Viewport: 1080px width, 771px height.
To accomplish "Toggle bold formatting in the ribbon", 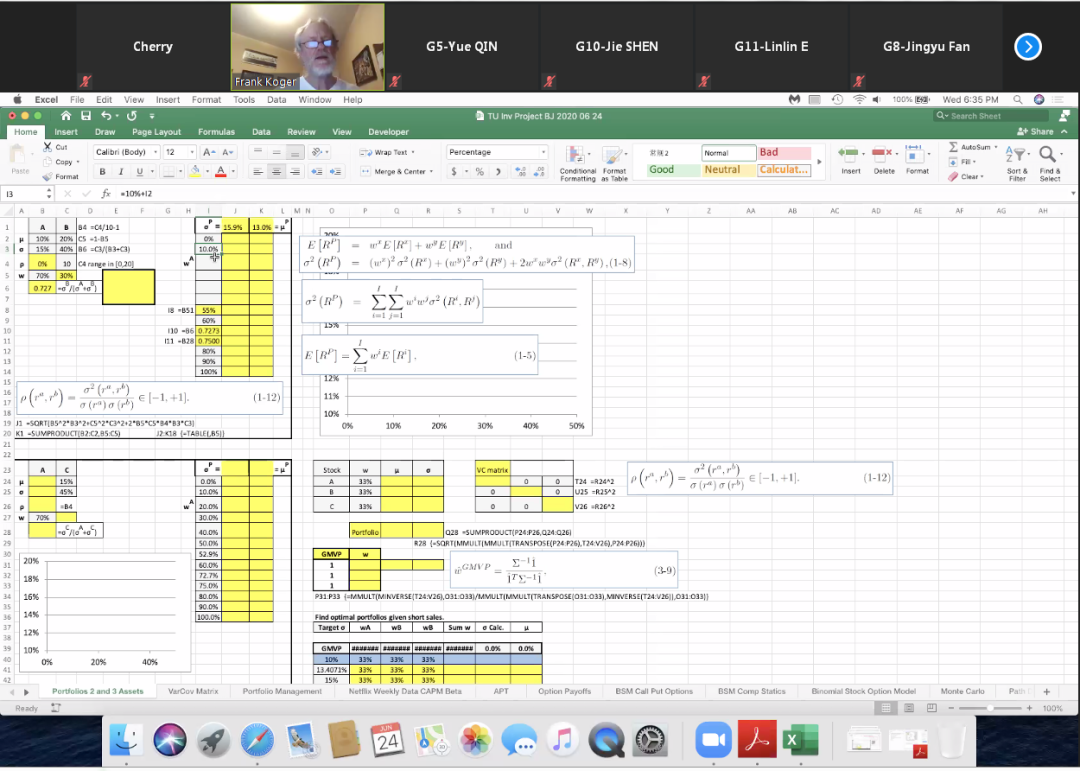I will [102, 171].
